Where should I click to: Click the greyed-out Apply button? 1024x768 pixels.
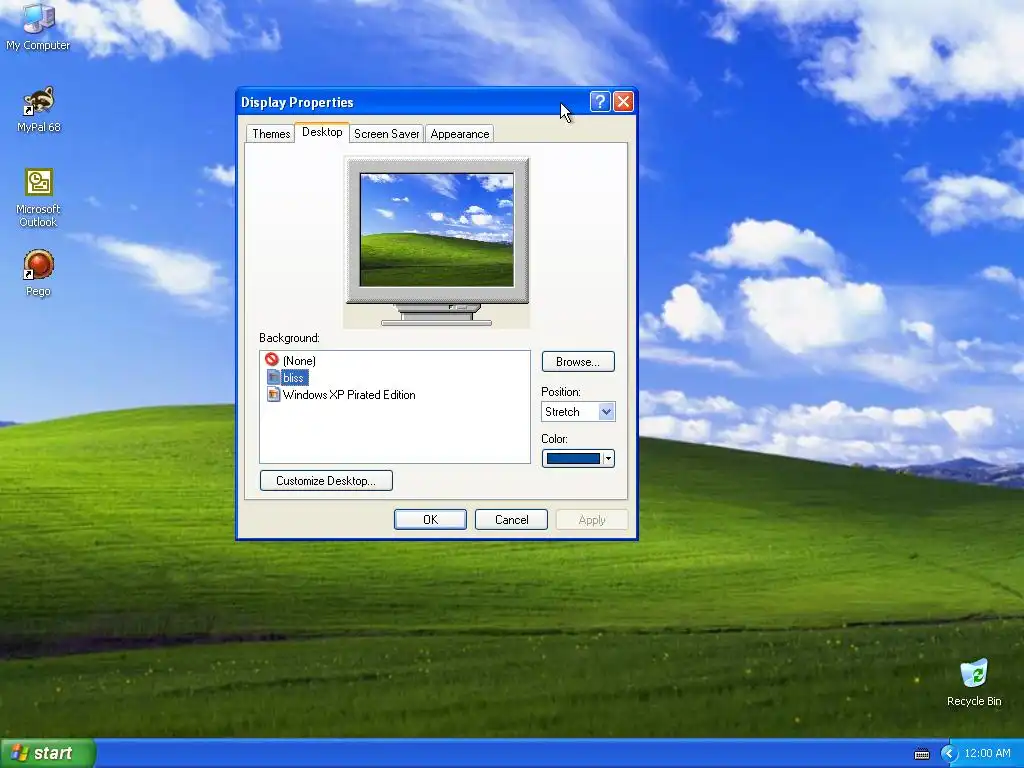(x=592, y=520)
